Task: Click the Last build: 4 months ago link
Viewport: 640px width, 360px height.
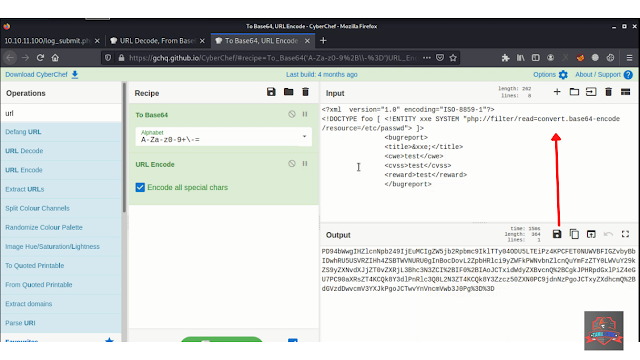Action: pyautogui.click(x=322, y=75)
